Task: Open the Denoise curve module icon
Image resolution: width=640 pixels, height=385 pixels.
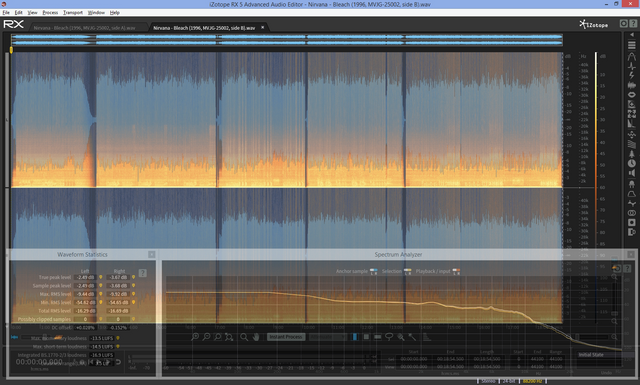Action: (x=631, y=124)
